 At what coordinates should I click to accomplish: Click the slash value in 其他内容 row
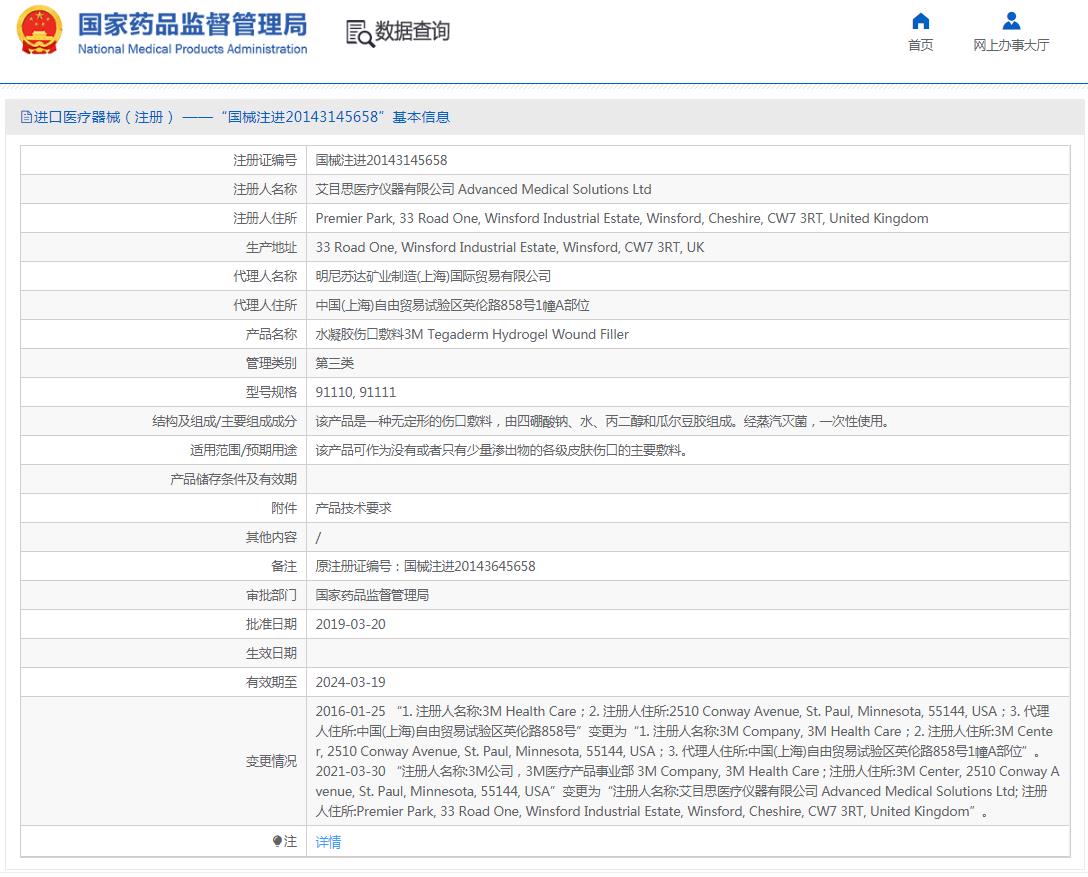point(318,538)
